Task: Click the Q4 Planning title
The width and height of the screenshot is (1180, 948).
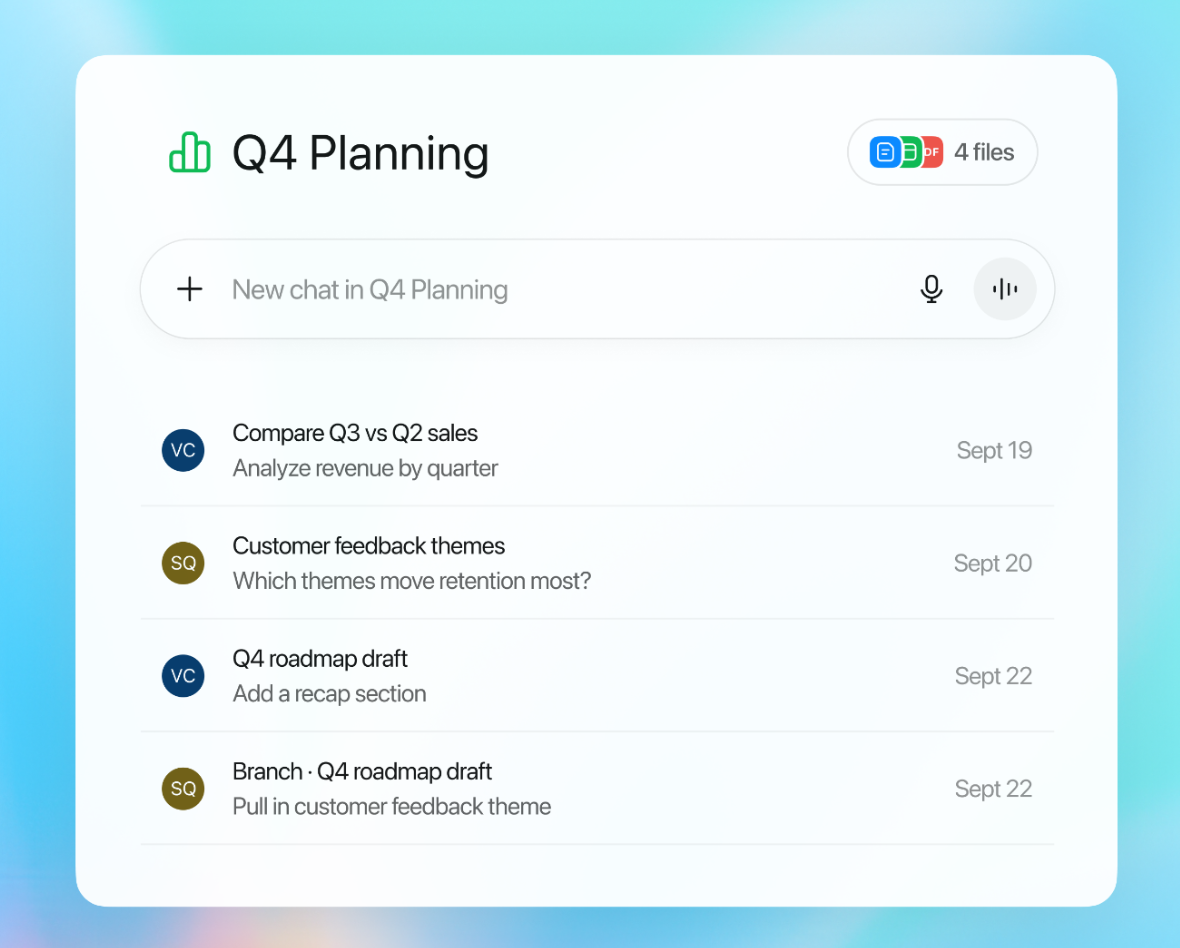Action: point(360,154)
